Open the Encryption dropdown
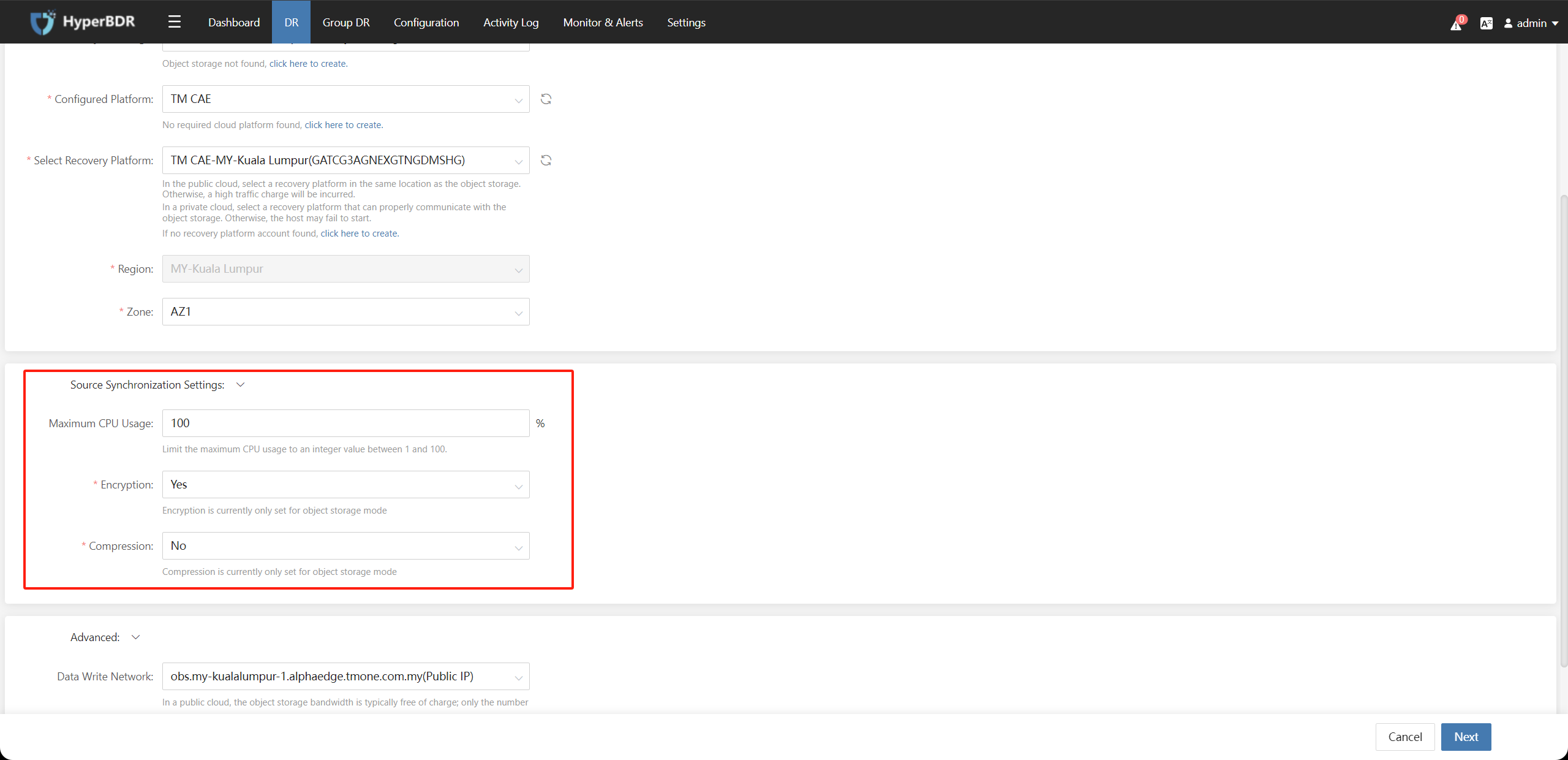1568x760 pixels. (x=346, y=485)
